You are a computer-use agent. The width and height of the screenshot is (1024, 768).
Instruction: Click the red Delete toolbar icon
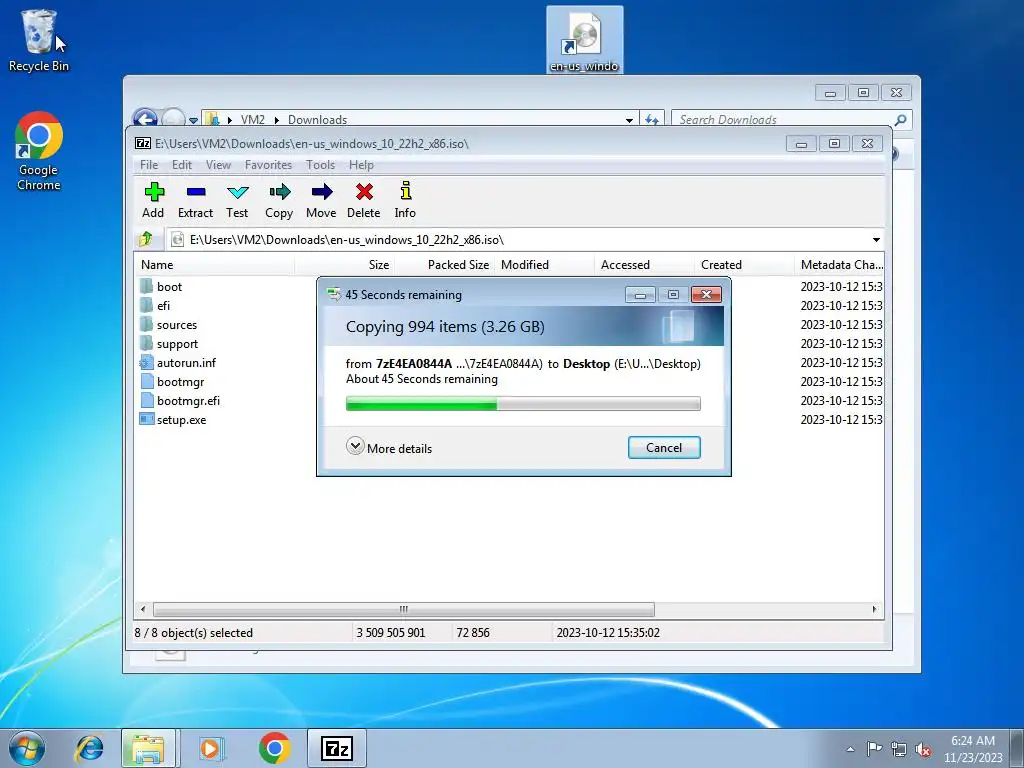click(x=364, y=200)
